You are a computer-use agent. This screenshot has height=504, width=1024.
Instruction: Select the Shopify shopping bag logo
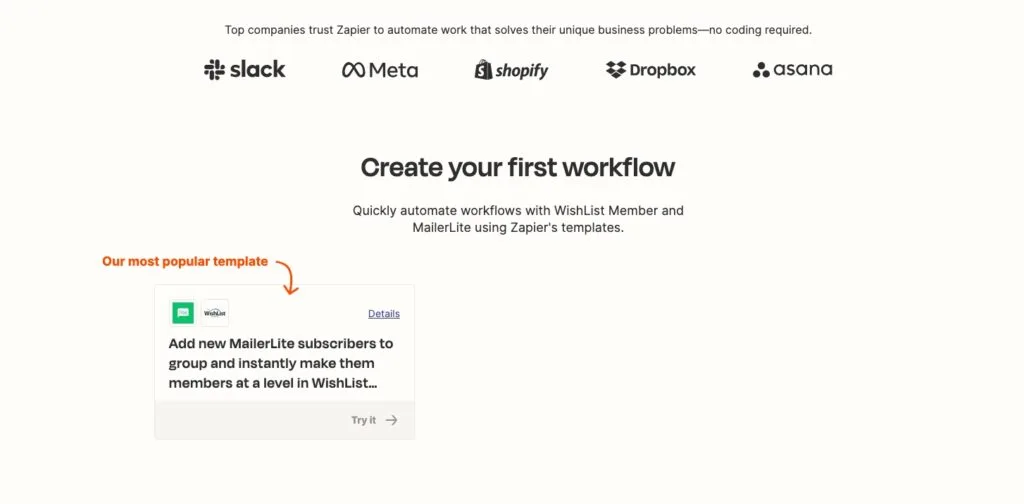484,69
